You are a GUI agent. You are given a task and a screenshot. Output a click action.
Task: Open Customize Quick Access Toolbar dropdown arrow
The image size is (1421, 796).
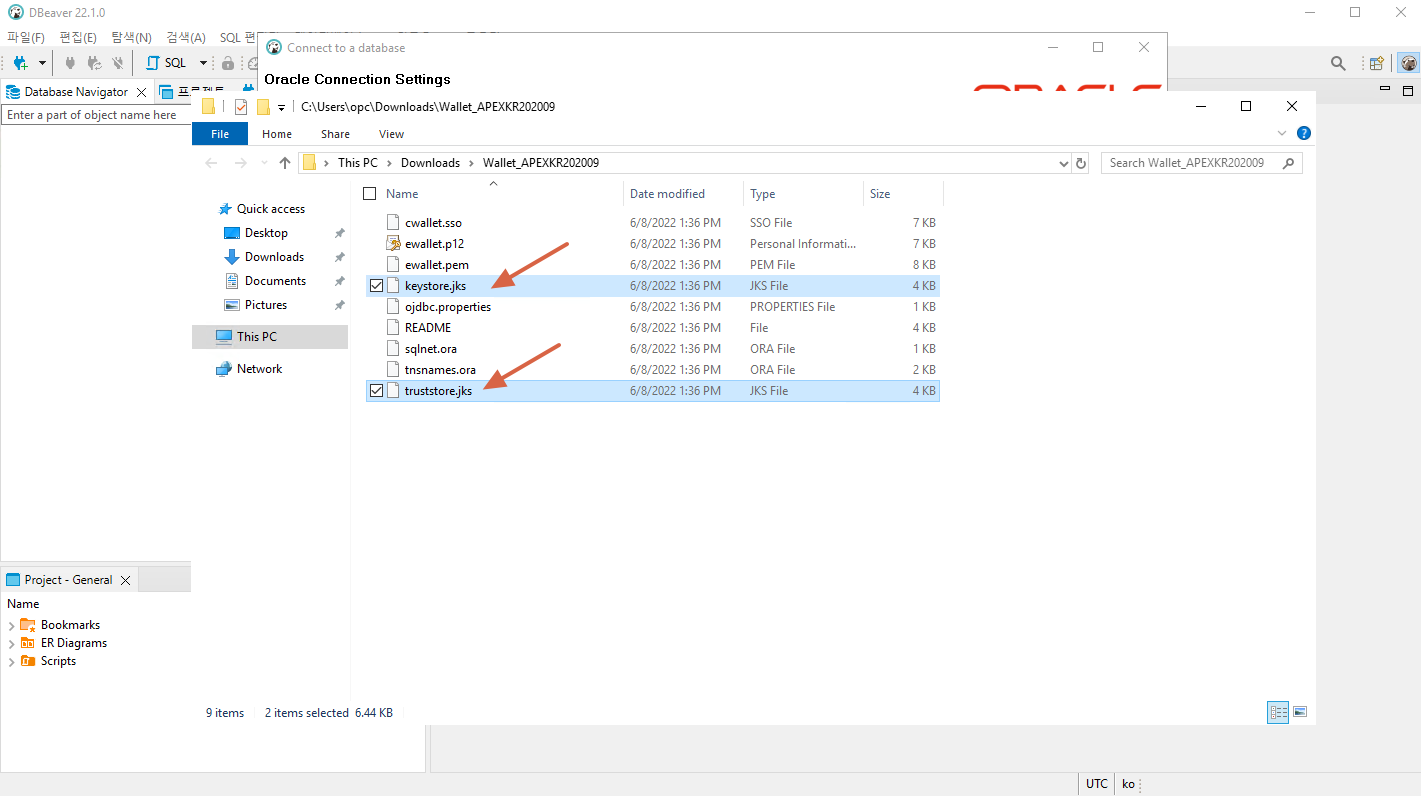(282, 108)
